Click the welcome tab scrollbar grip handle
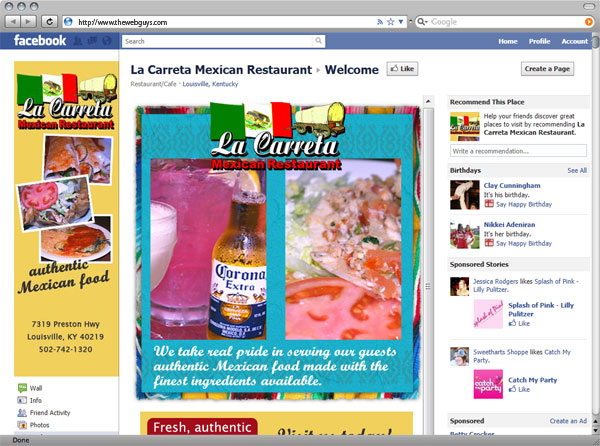The width and height of the screenshot is (600, 446). [428, 286]
